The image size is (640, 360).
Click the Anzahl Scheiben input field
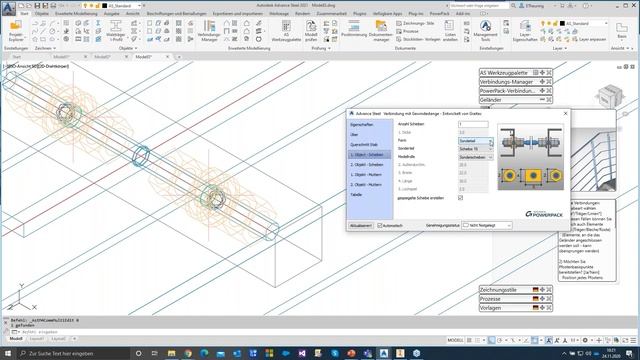pos(473,124)
